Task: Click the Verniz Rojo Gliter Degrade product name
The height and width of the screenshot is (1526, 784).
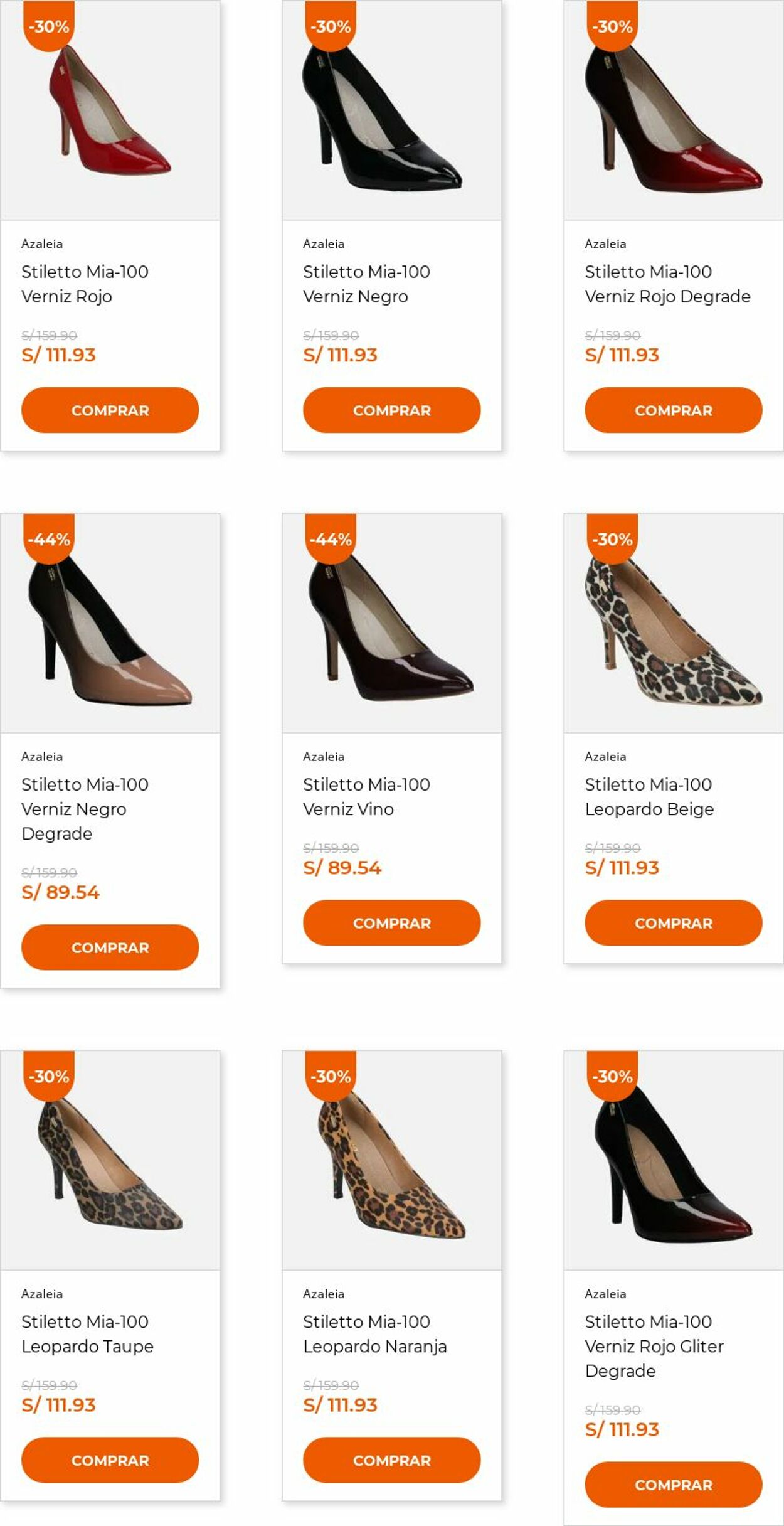Action: click(x=654, y=1346)
